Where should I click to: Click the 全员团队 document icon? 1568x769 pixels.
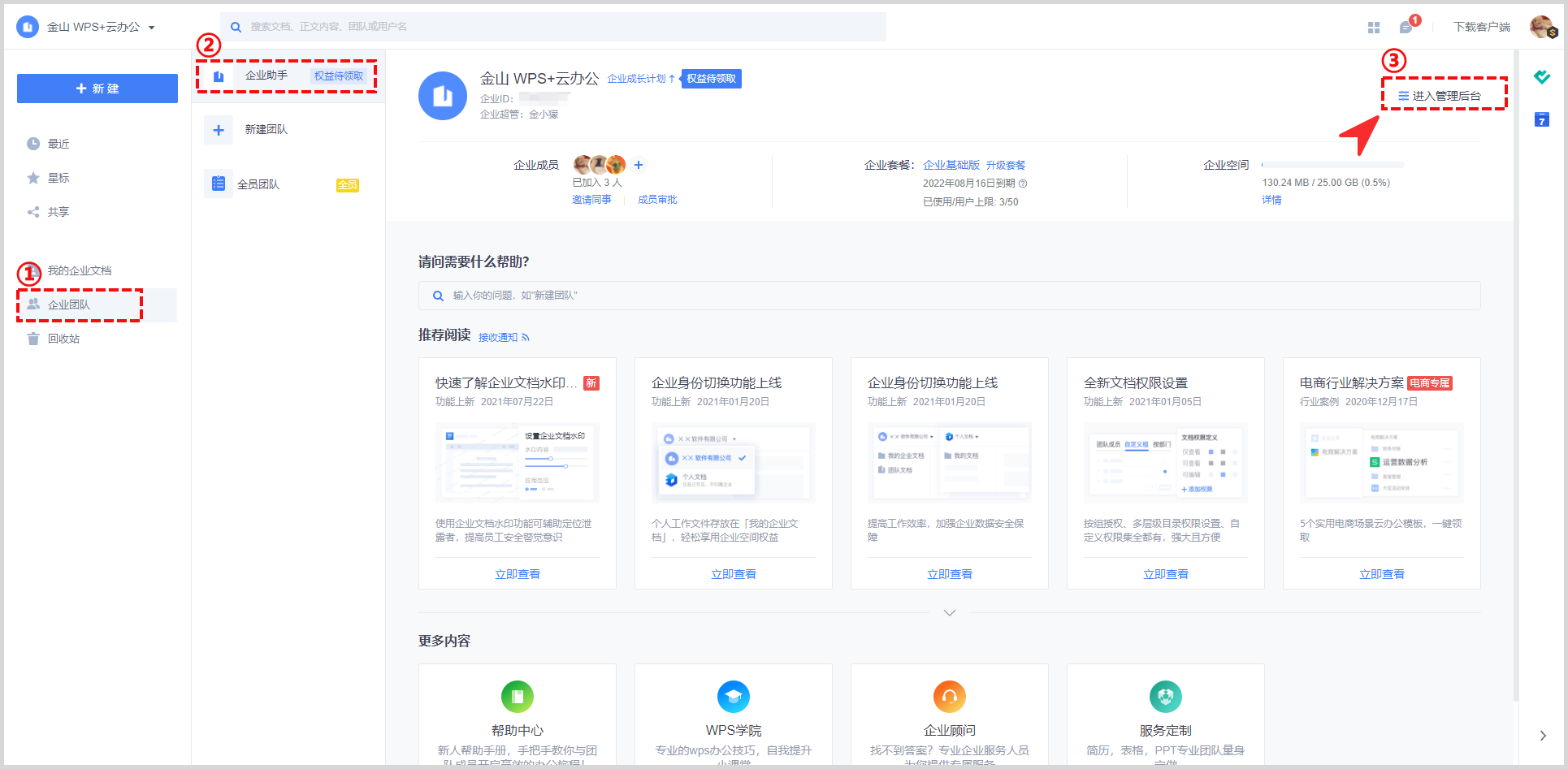click(x=219, y=184)
